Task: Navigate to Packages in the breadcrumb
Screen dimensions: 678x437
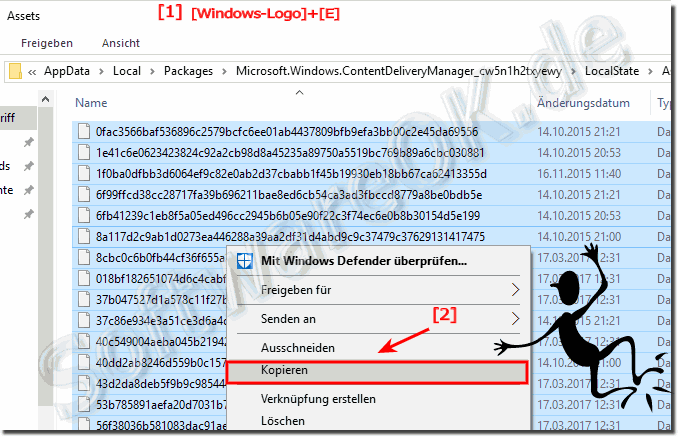Action: click(x=188, y=71)
